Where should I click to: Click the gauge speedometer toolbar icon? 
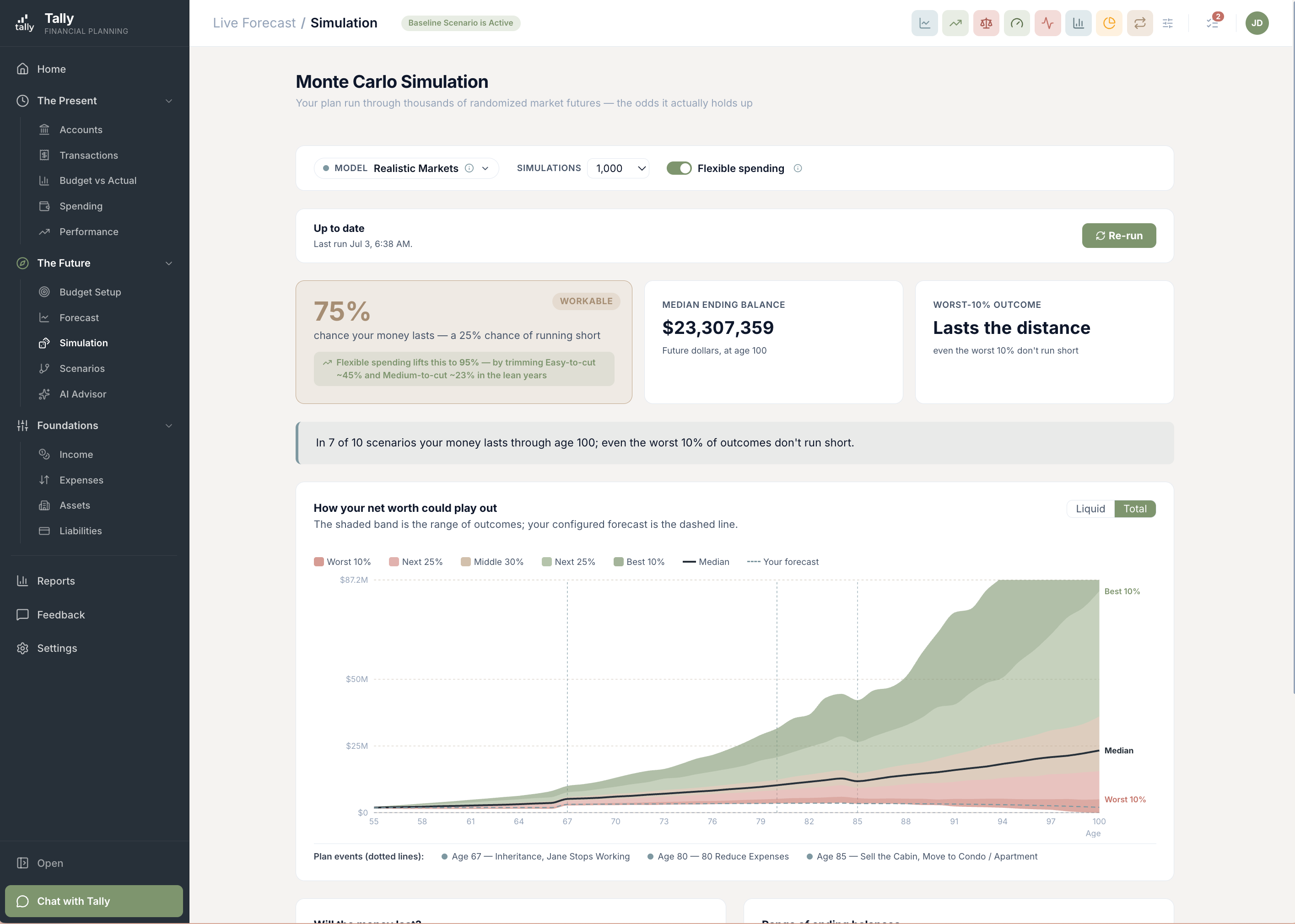1017,23
